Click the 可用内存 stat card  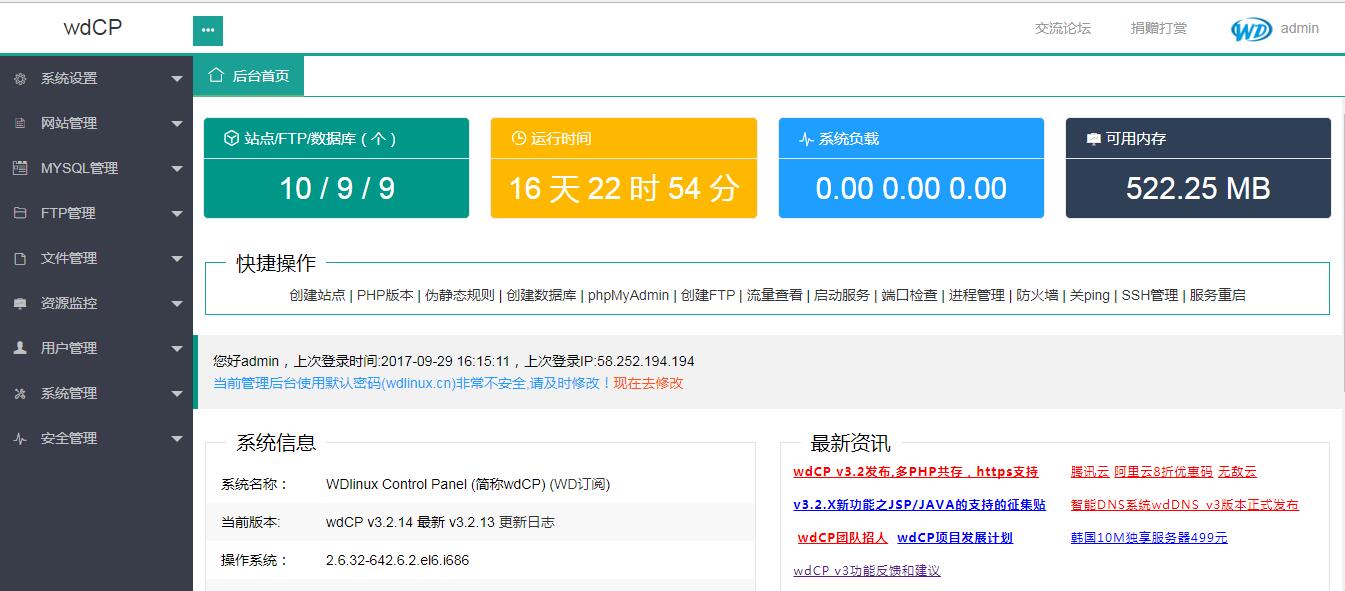[x=1198, y=168]
